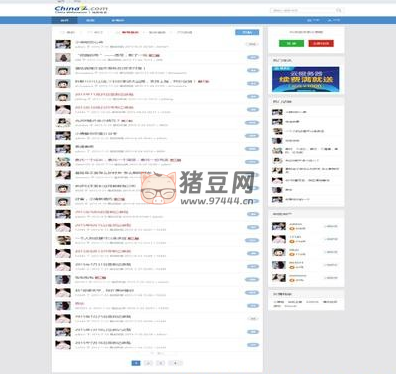
Task: Click the white reply-count badge on the first thread
Action: pyautogui.click(x=252, y=44)
